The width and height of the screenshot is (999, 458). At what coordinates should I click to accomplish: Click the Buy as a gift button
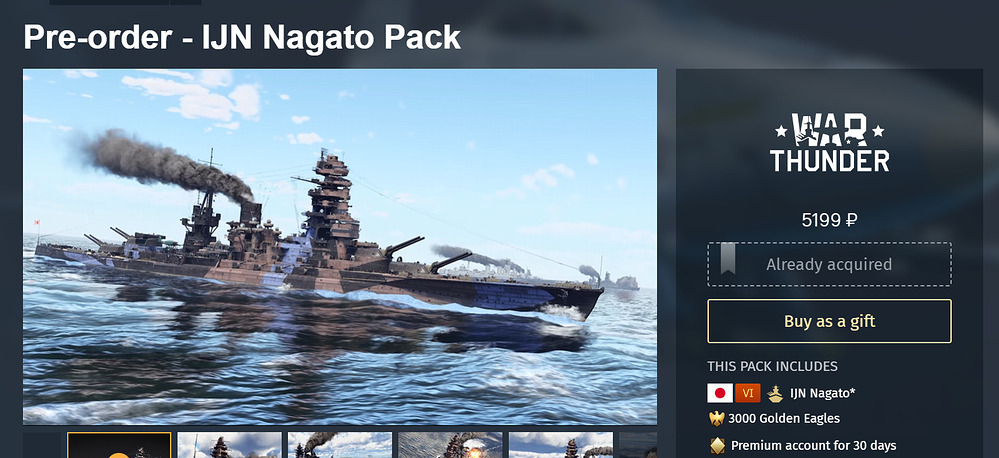(830, 321)
